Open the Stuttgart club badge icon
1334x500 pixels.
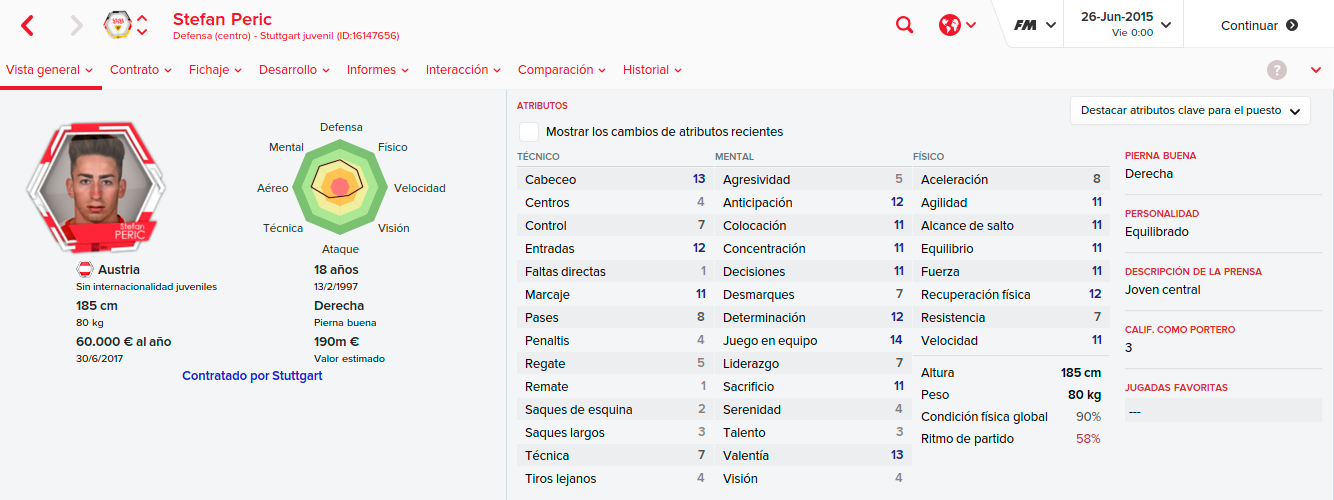click(x=118, y=25)
